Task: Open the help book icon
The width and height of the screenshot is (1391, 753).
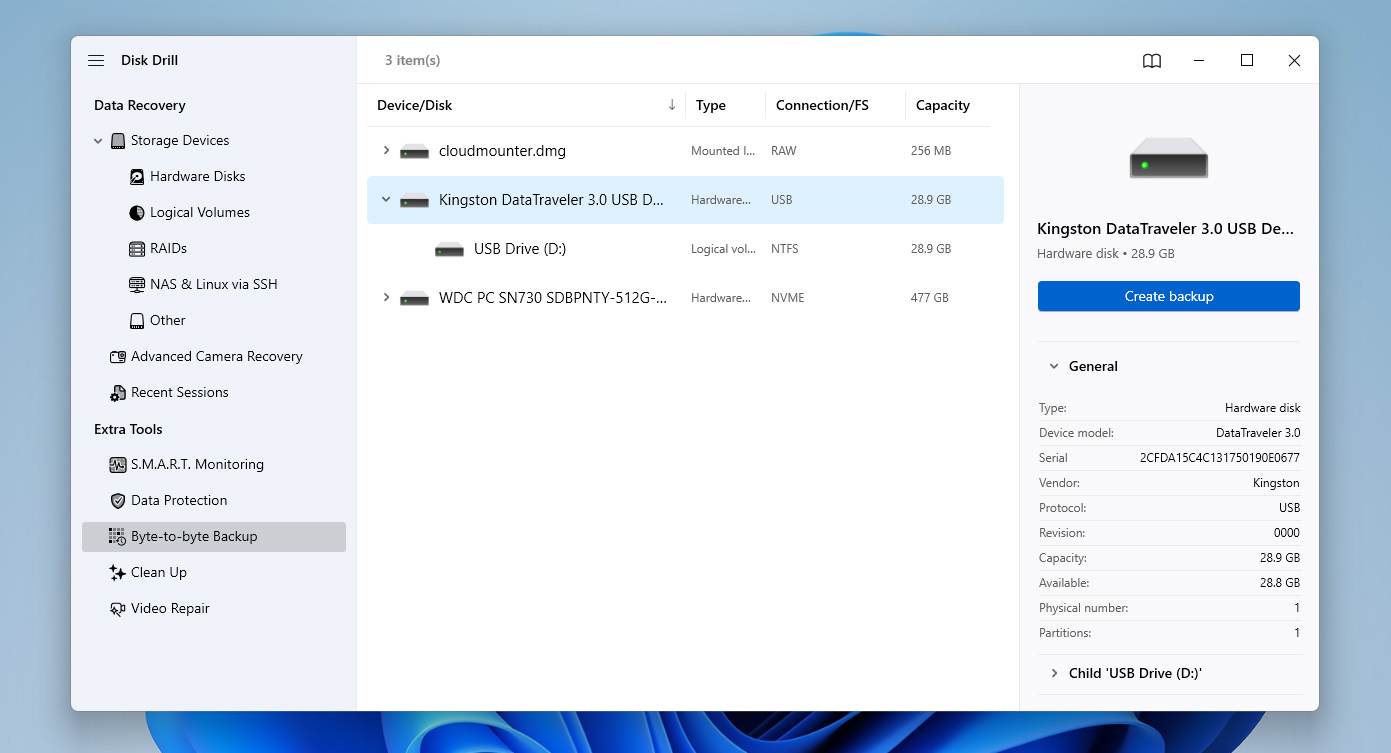Action: [1152, 61]
